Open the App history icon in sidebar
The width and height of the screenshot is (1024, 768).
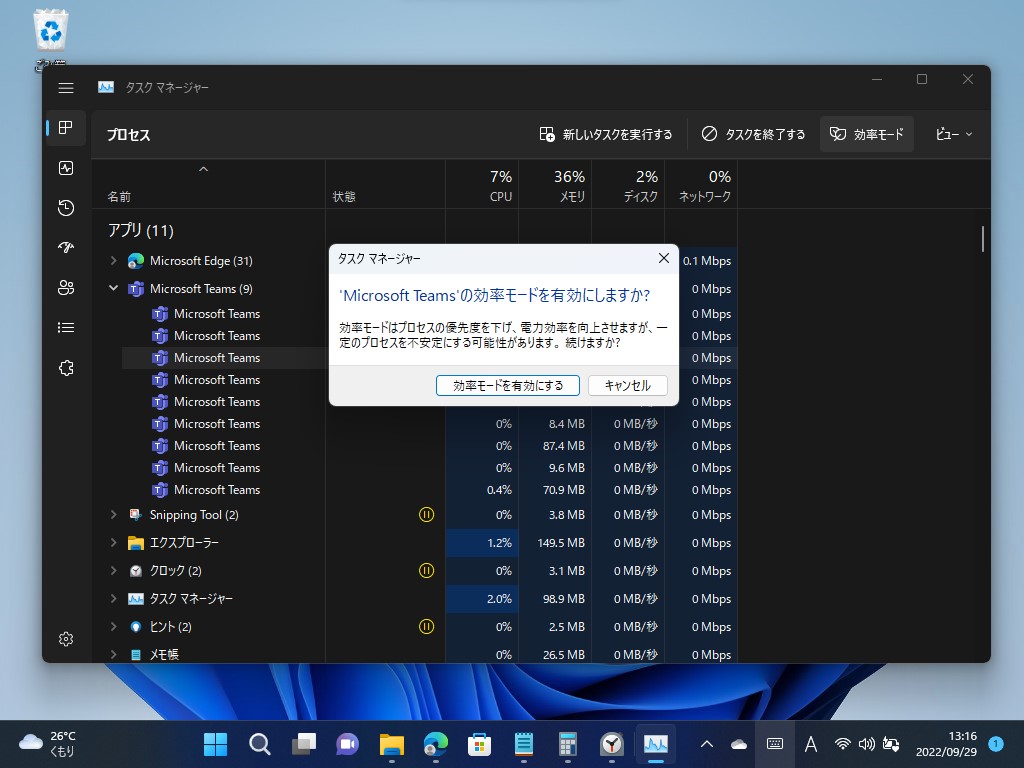click(66, 208)
